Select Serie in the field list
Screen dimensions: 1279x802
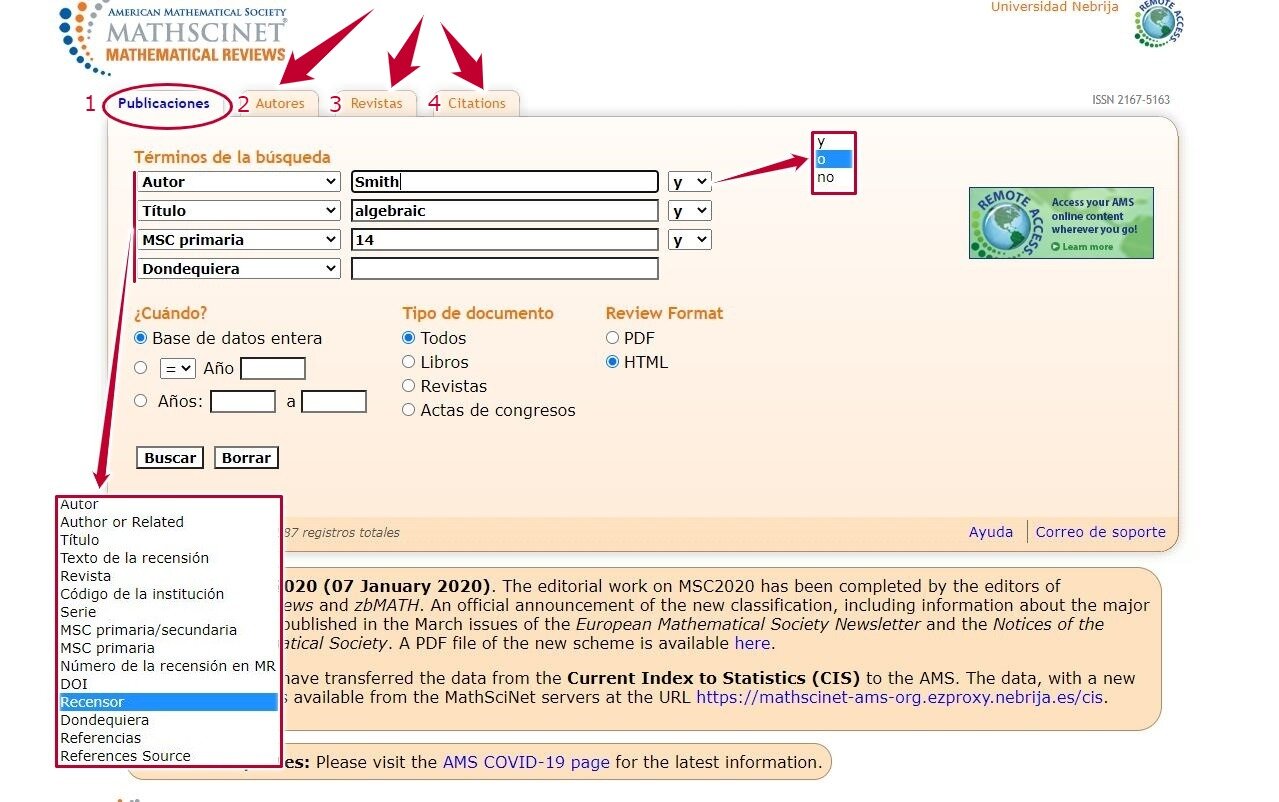coord(168,612)
